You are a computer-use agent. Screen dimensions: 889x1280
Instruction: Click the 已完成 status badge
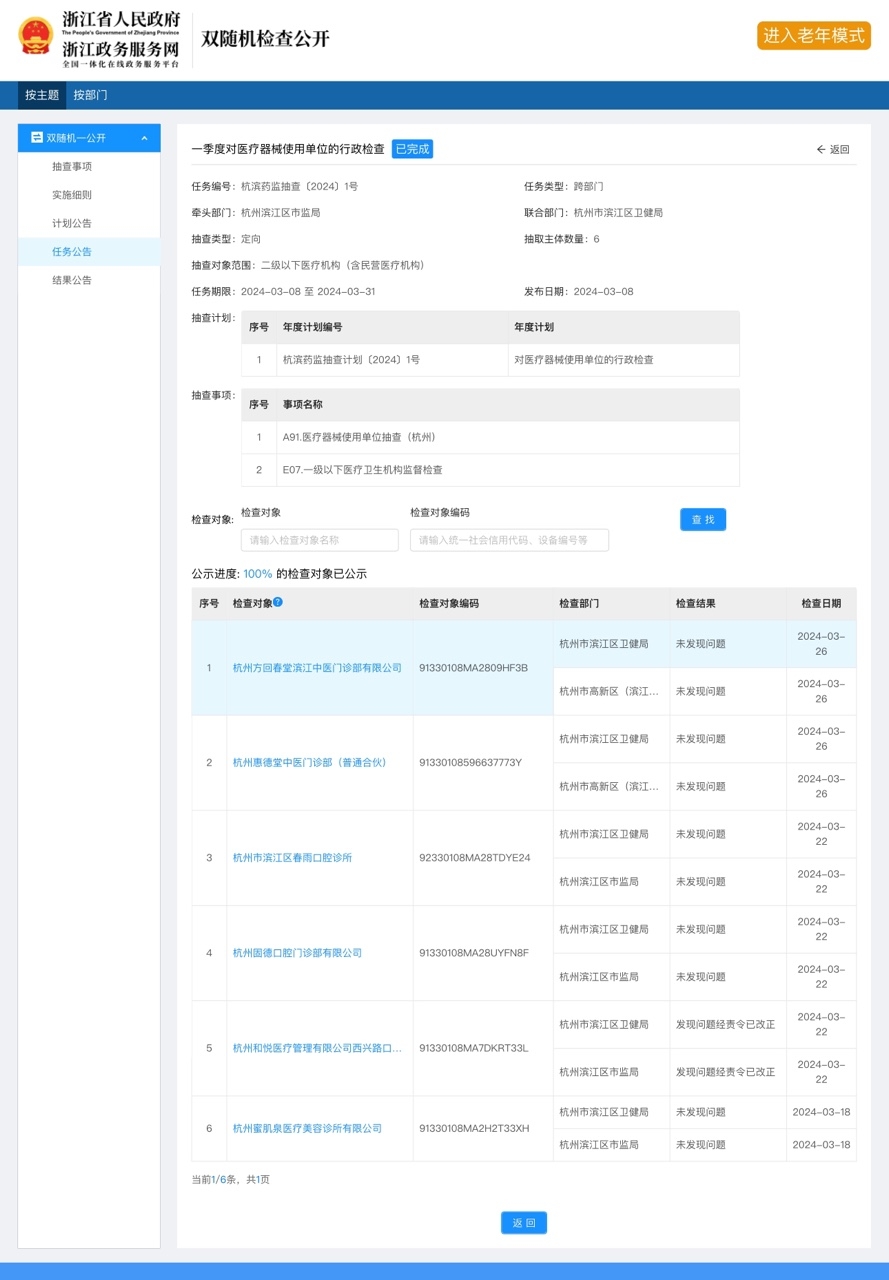pyautogui.click(x=412, y=149)
